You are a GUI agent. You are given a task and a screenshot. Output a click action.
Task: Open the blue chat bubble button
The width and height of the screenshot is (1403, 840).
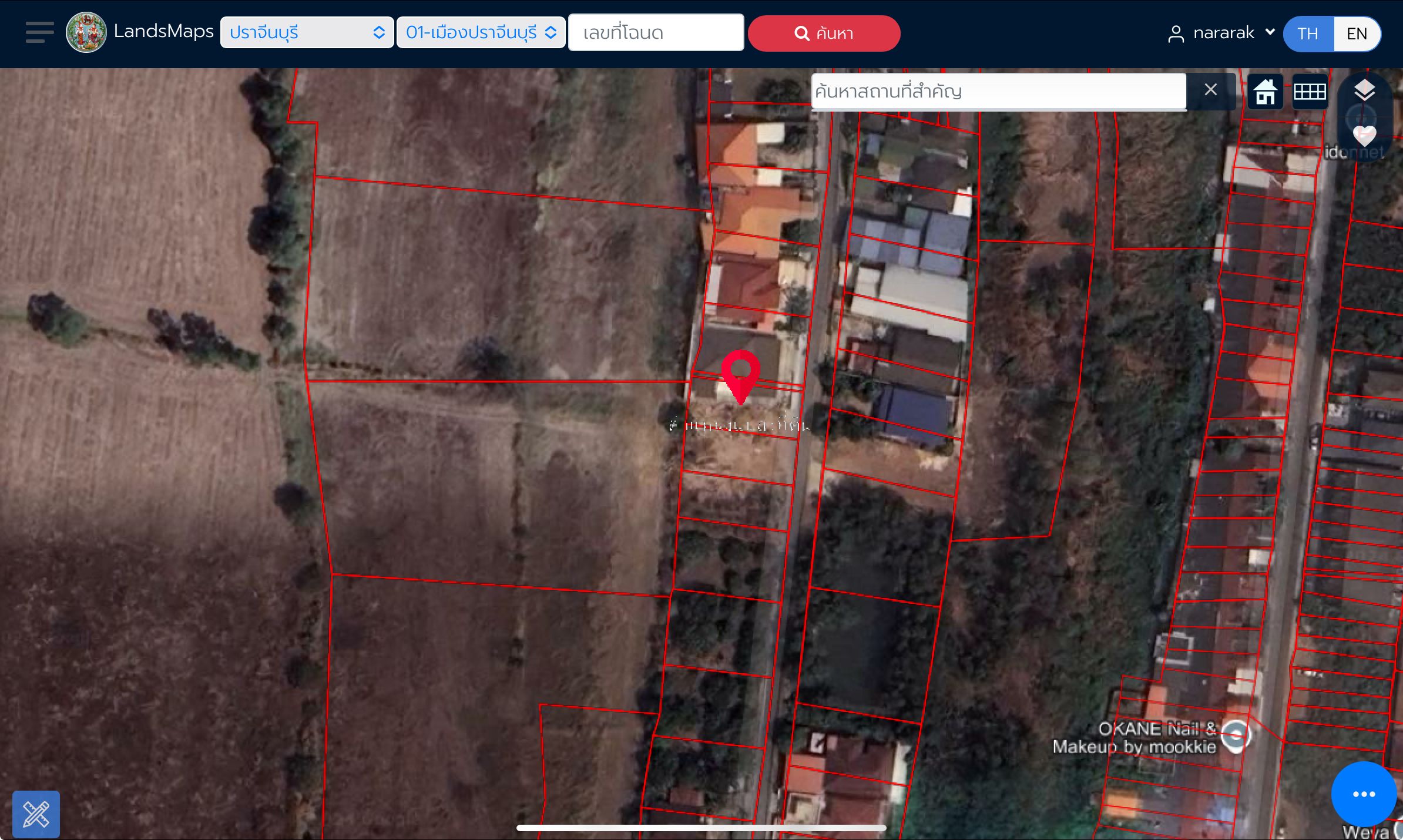click(1363, 794)
